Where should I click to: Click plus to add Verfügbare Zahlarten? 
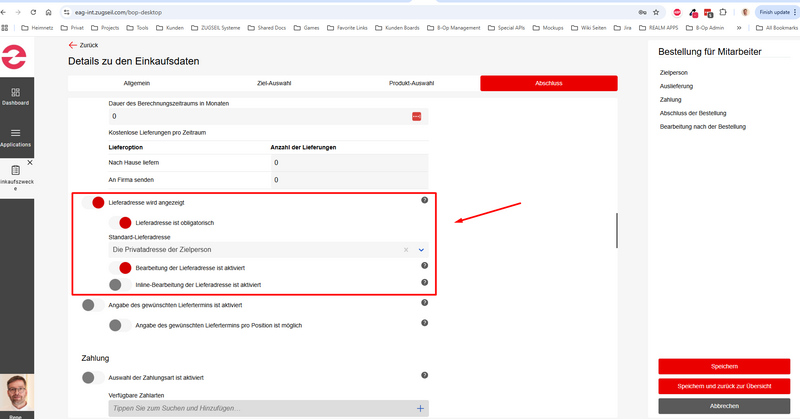click(x=420, y=408)
